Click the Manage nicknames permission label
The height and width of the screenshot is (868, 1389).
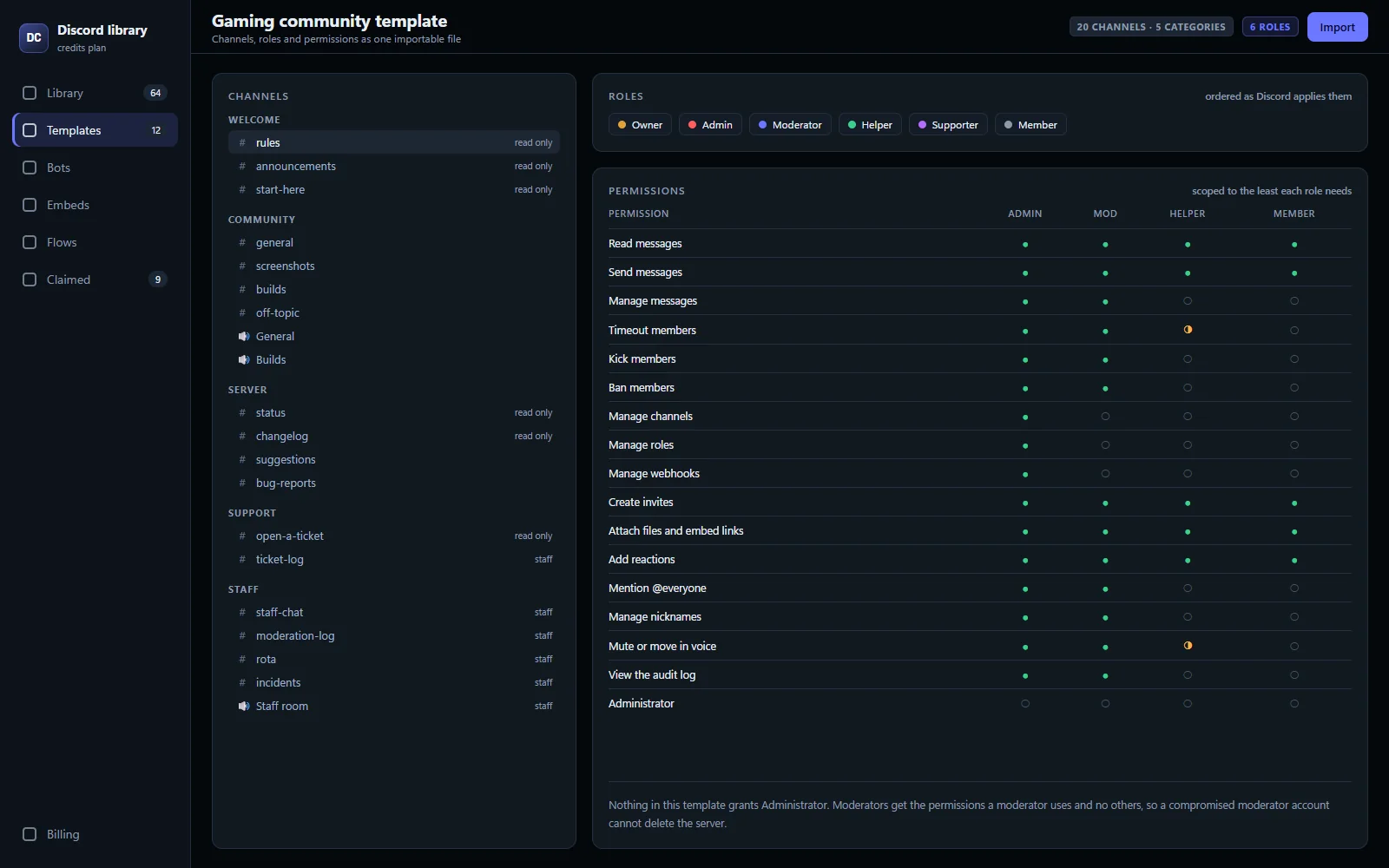click(655, 616)
